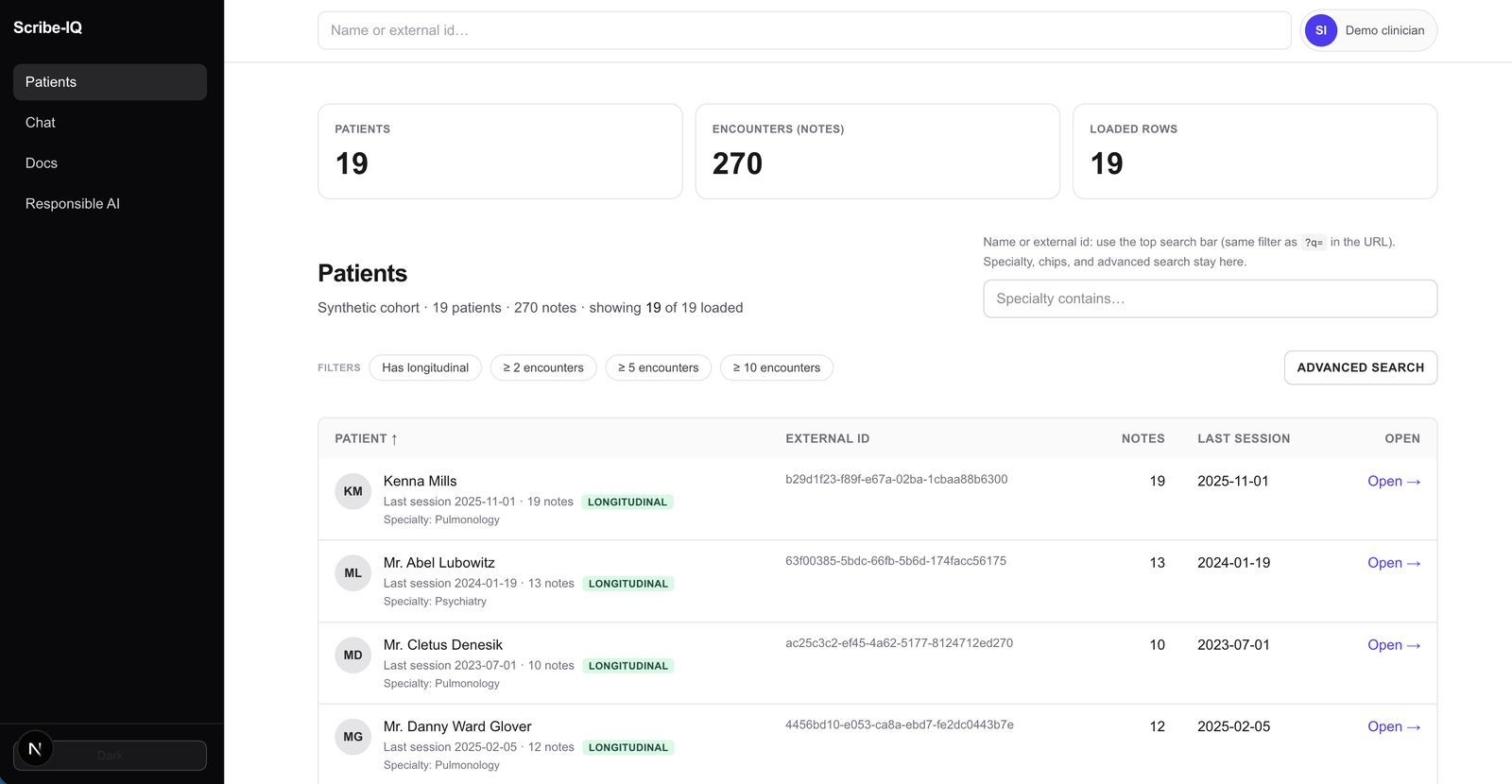The image size is (1512, 784).
Task: Click notes count 13 in Abel Lubowitz row
Action: click(1157, 563)
